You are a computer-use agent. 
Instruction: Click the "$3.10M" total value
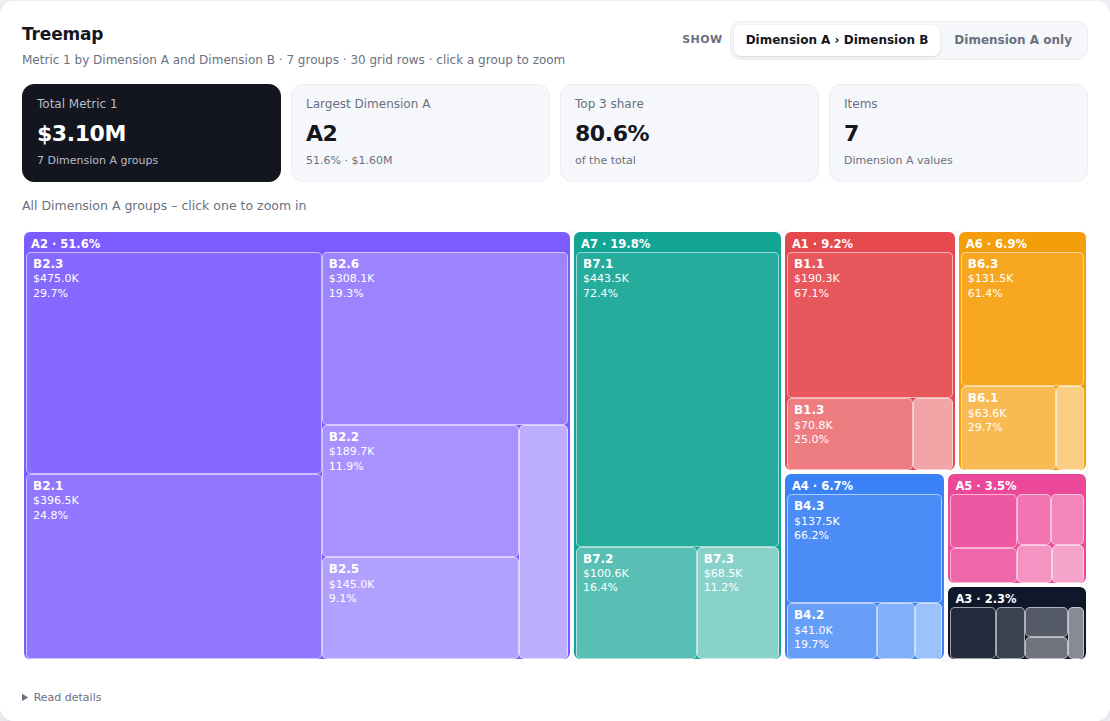[81, 133]
